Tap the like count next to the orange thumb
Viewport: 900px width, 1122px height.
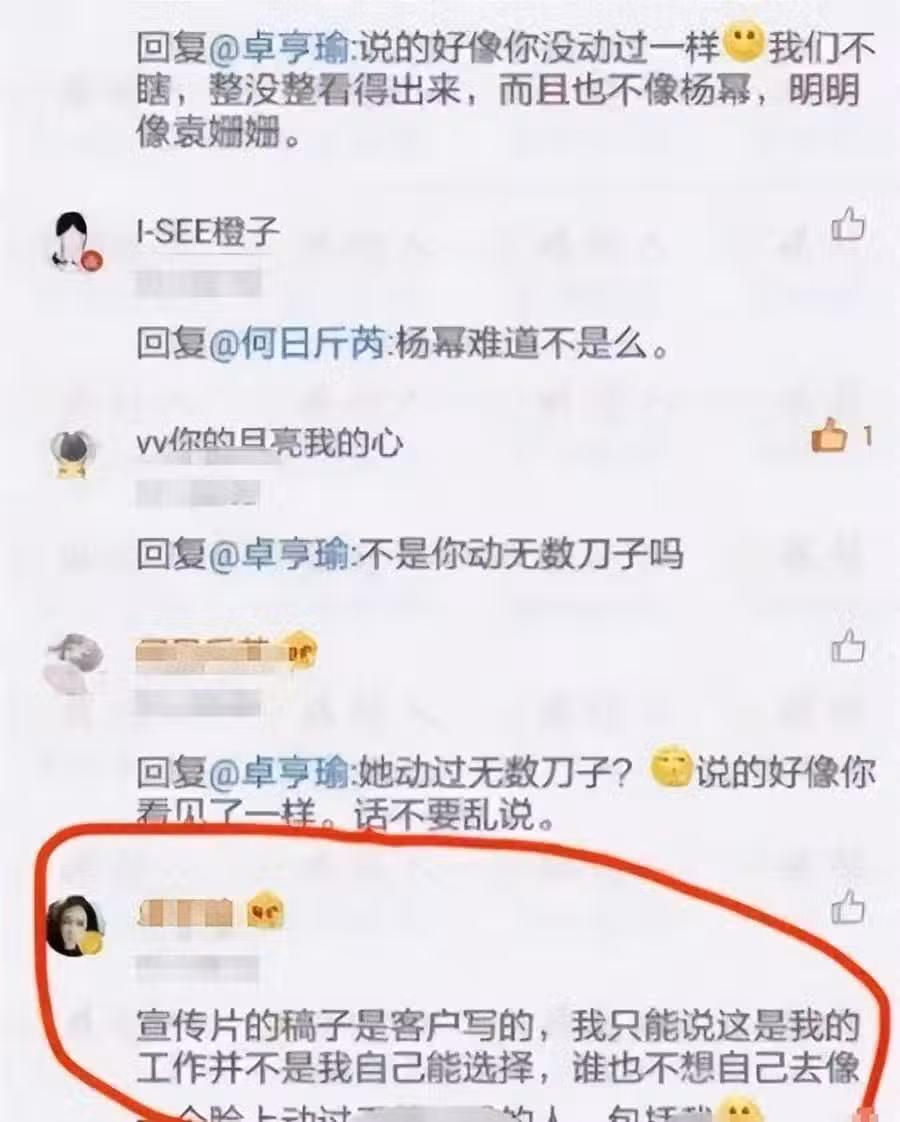point(867,435)
